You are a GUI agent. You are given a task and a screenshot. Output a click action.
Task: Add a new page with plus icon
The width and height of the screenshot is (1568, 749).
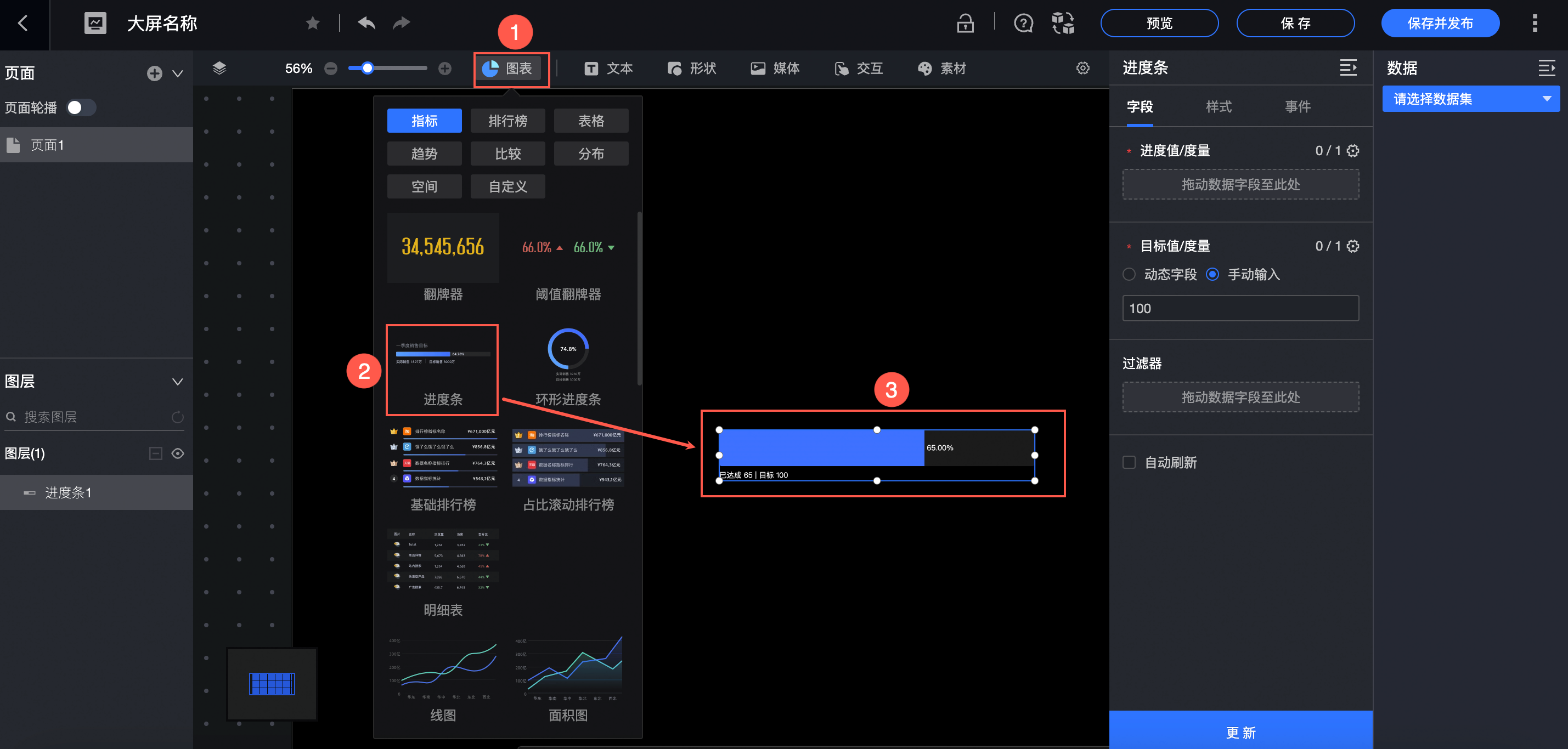(x=155, y=73)
